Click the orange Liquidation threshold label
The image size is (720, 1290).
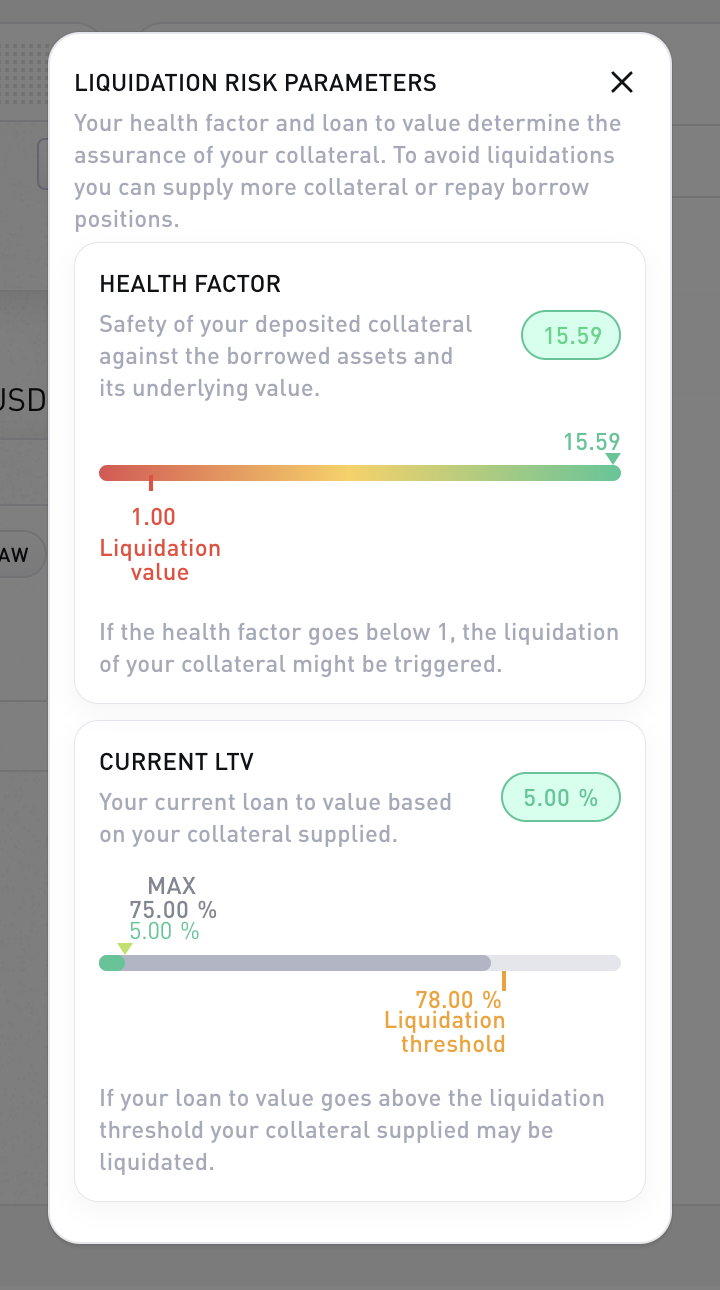[445, 1032]
